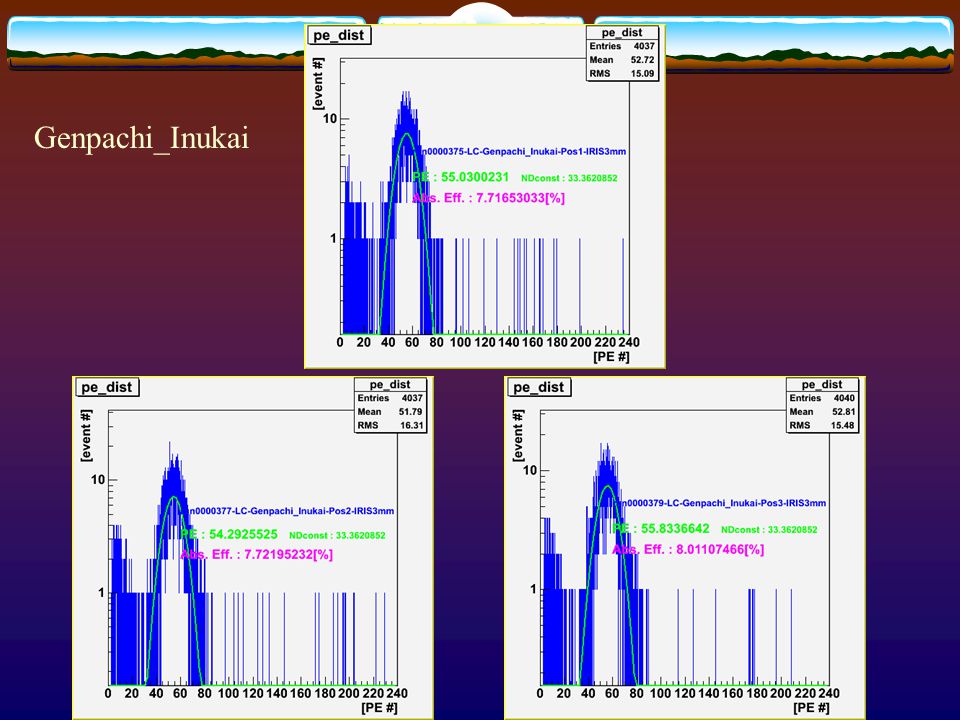Click Abs. Eff. 8.01107466[%] text
The height and width of the screenshot is (720, 960).
[688, 549]
